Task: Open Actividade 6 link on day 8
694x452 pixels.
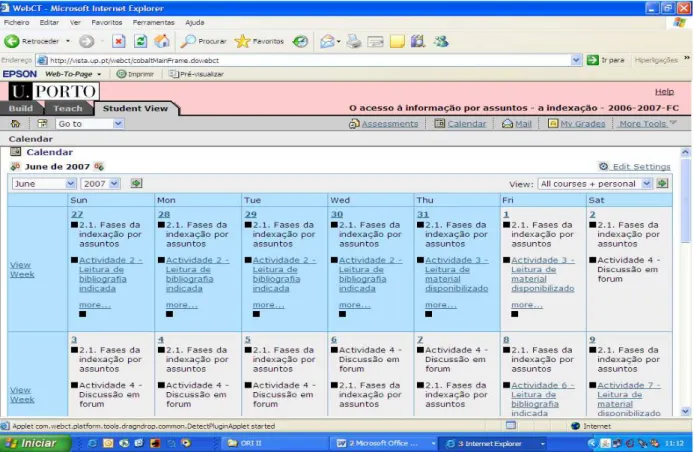Action: tap(542, 399)
